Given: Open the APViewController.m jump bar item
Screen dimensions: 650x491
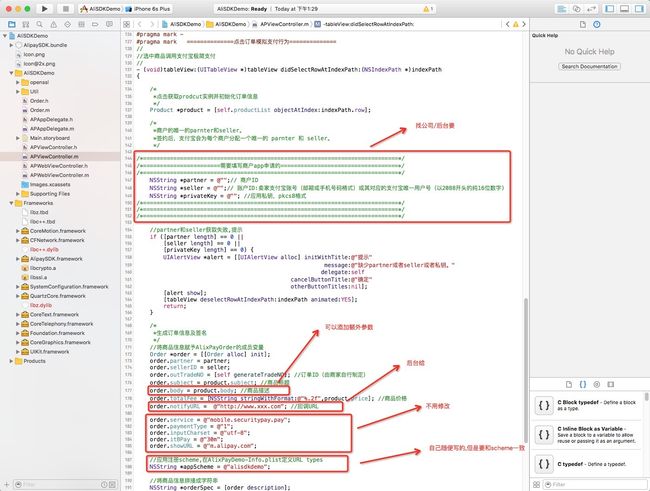Looking at the screenshot, I should (281, 24).
